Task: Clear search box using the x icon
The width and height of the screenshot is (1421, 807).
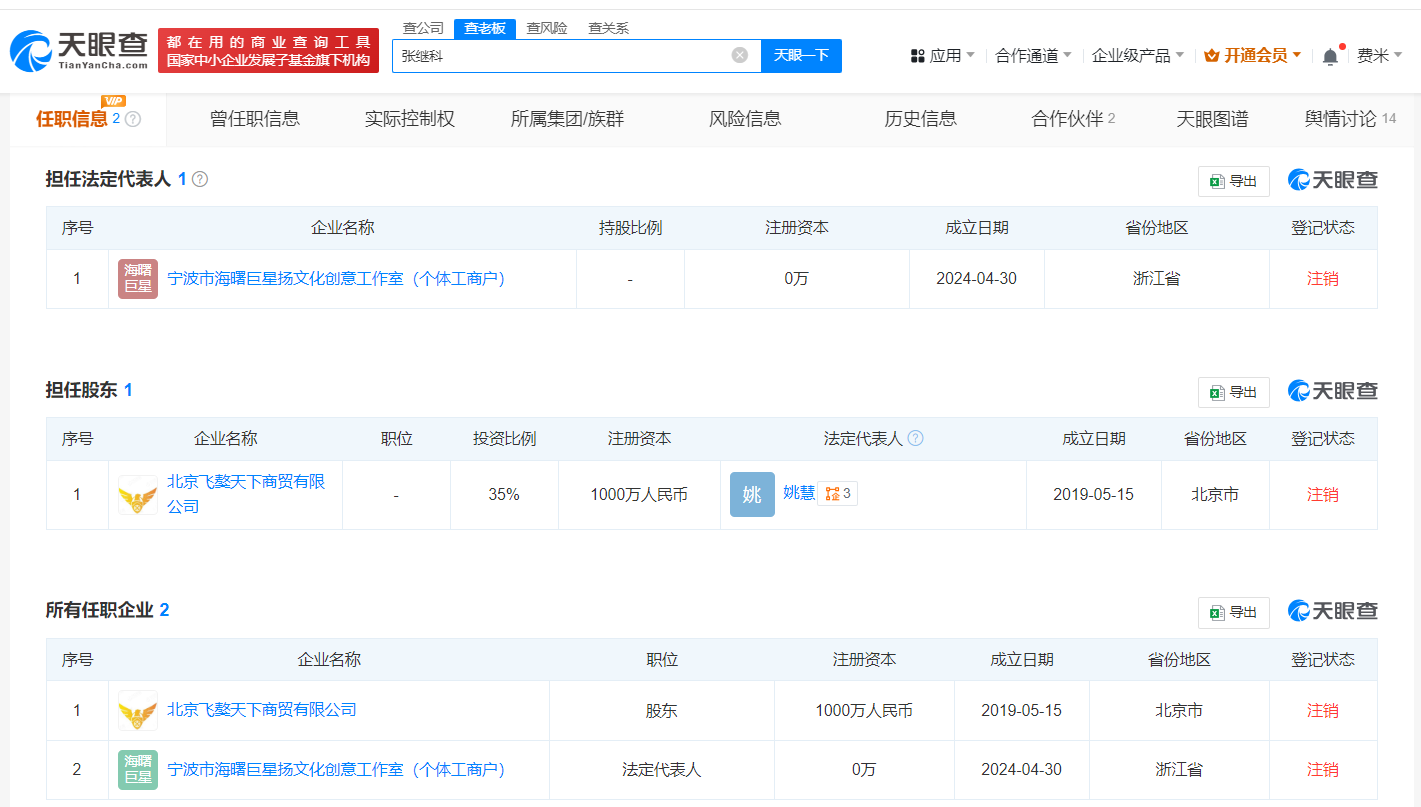Action: (739, 55)
